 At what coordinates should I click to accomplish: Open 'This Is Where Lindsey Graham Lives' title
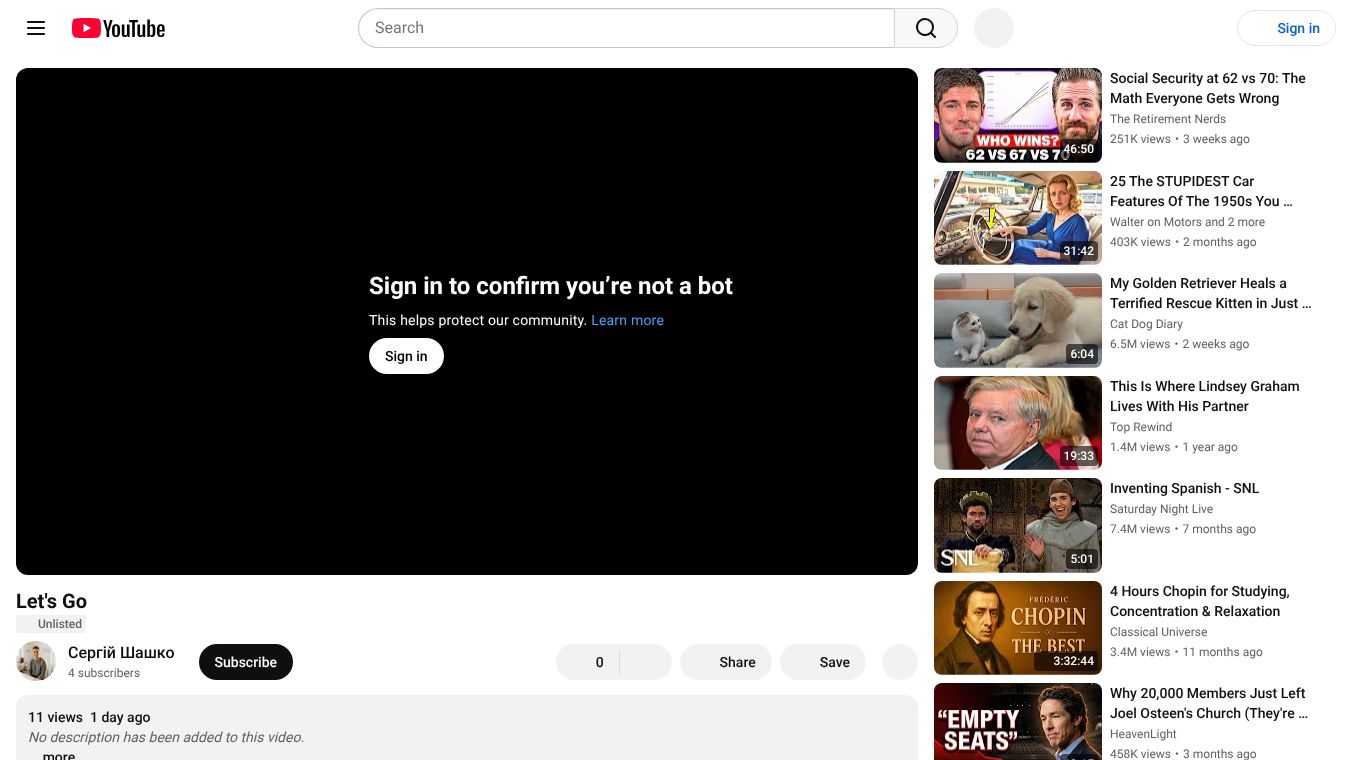coord(1205,396)
